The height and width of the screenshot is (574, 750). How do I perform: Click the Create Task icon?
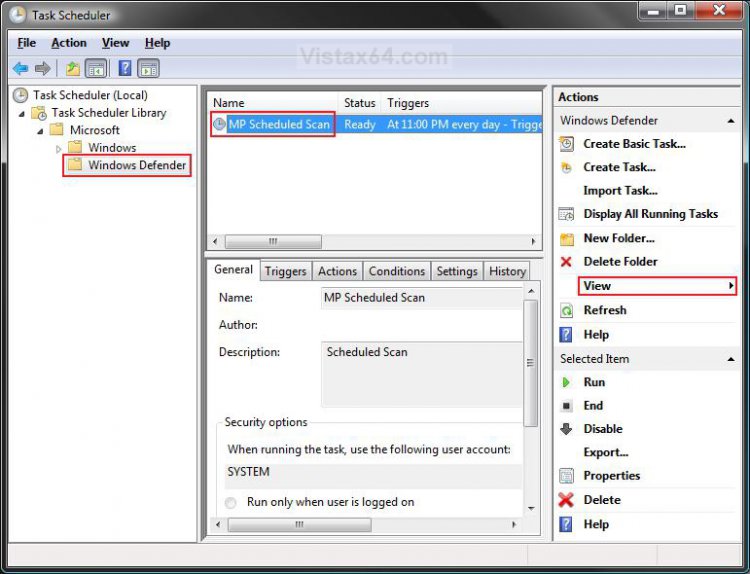567,167
